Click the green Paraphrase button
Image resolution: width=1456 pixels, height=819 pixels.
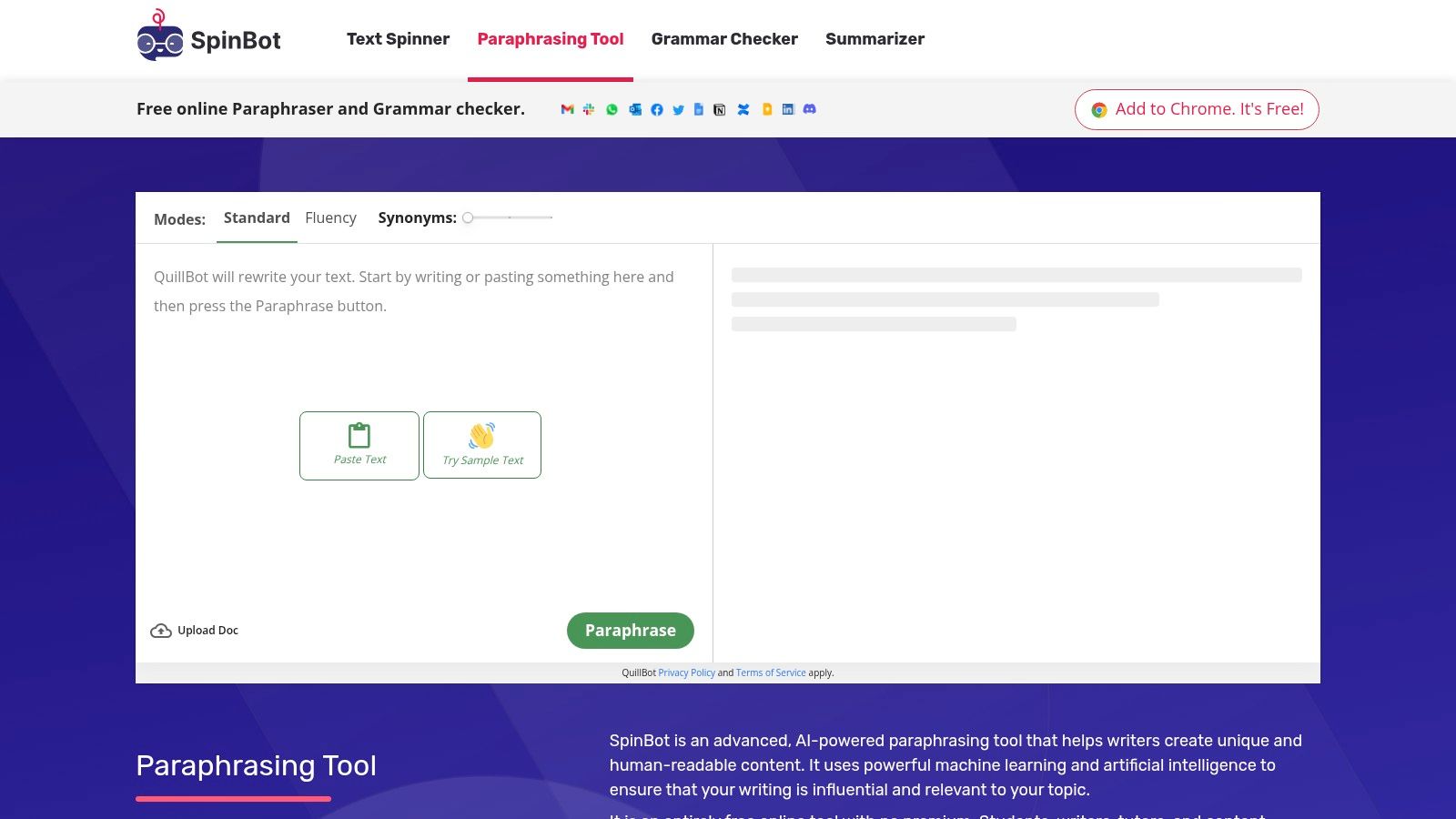coord(631,631)
